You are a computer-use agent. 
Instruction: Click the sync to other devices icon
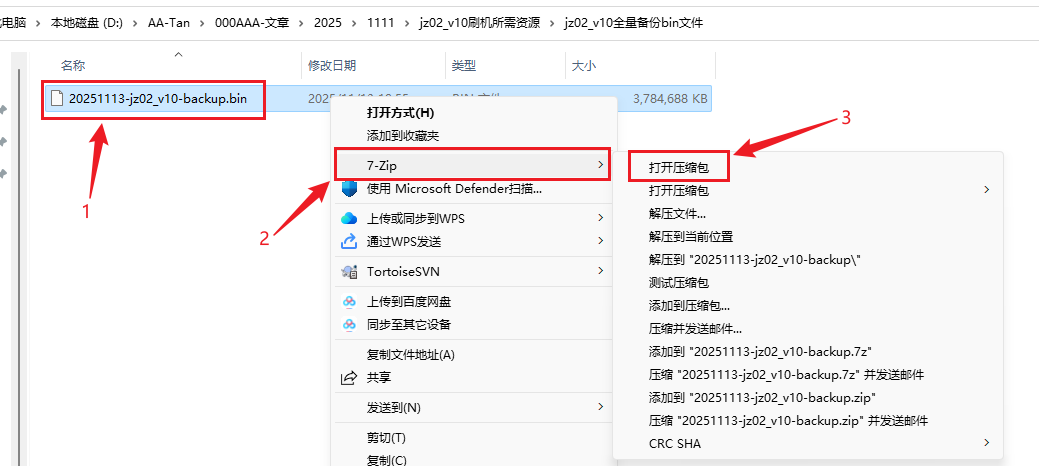[349, 324]
